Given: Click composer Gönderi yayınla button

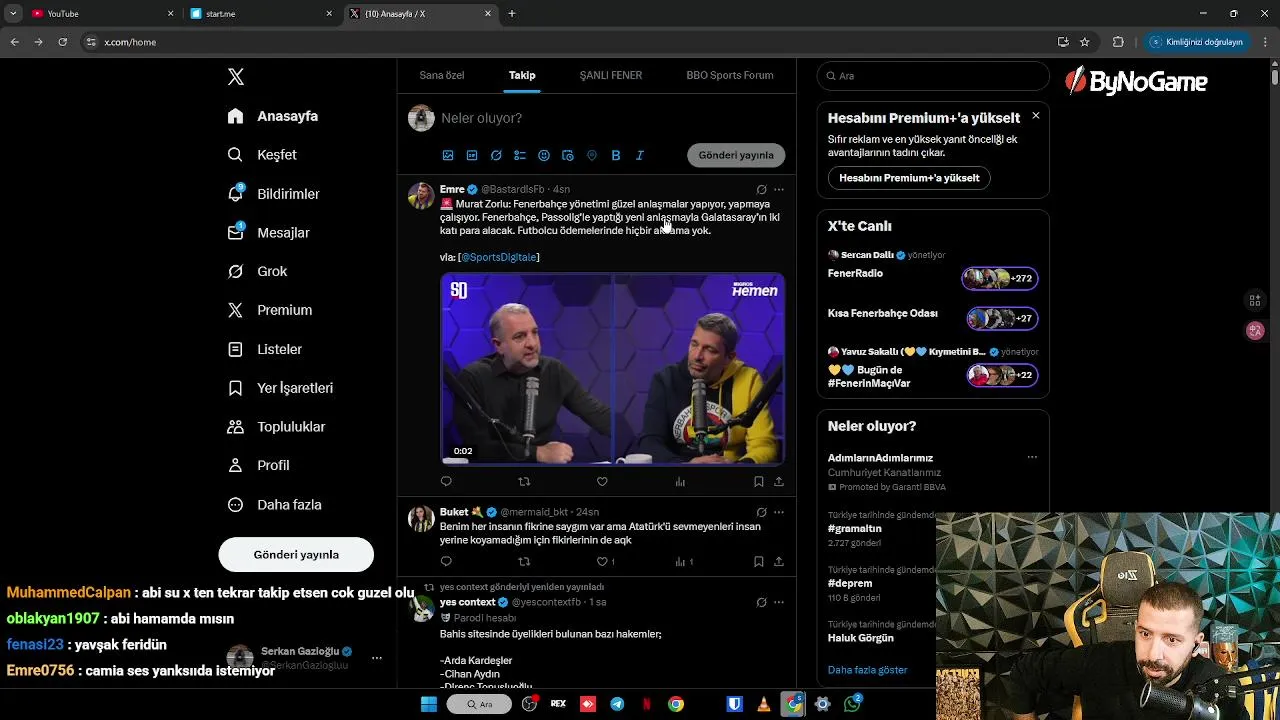Looking at the screenshot, I should 736,155.
